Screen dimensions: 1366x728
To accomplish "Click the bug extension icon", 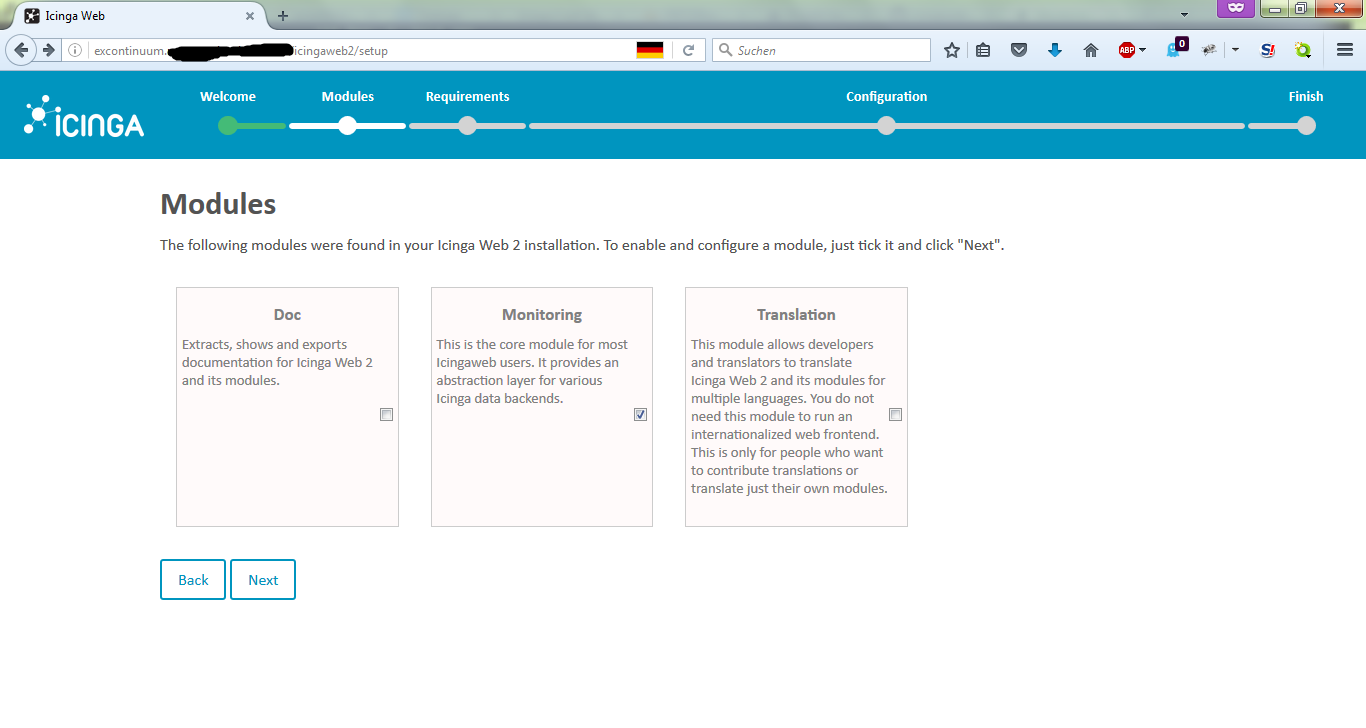I will [x=1210, y=50].
